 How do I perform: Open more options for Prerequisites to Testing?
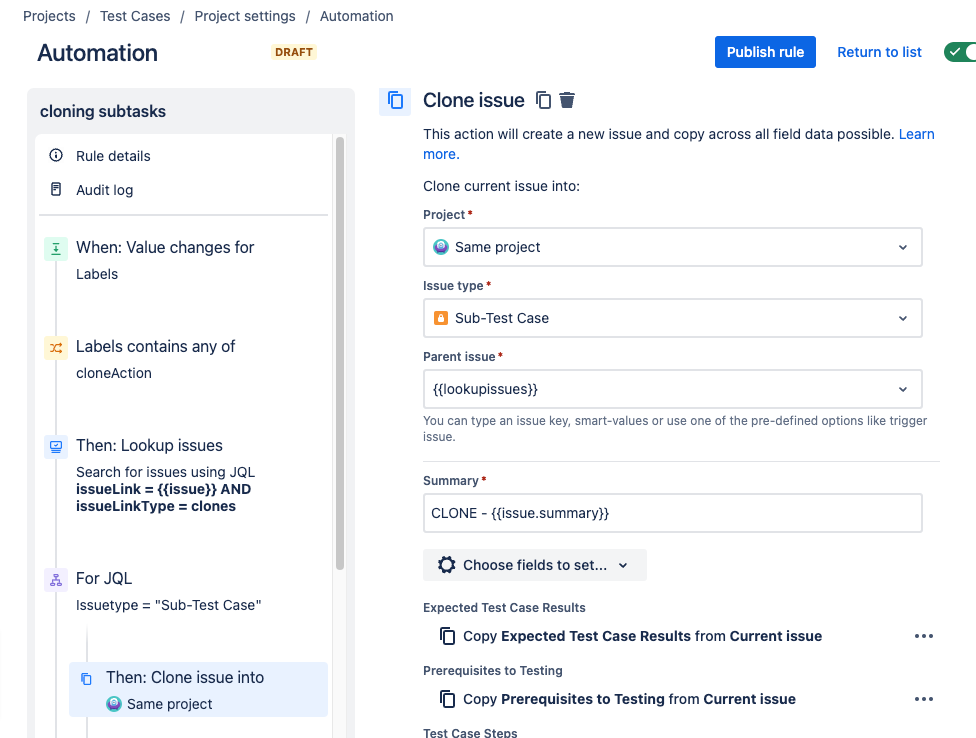pyautogui.click(x=924, y=699)
